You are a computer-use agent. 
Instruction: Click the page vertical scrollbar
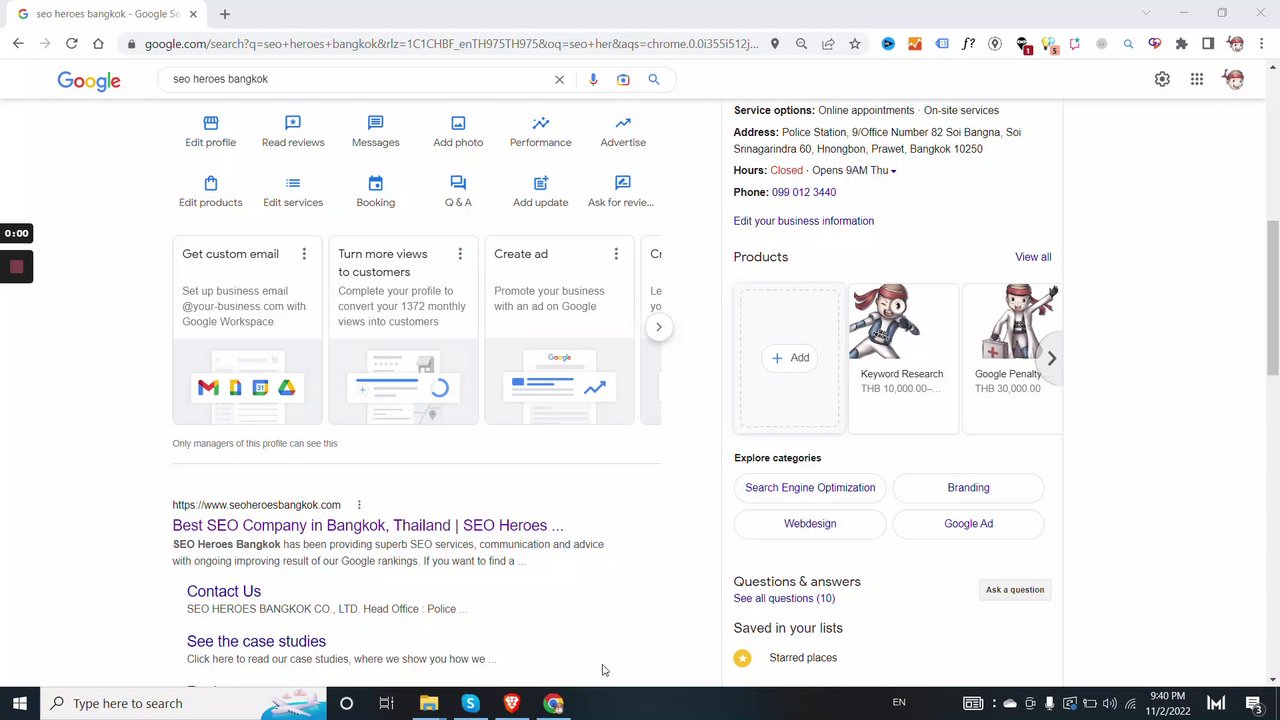pyautogui.click(x=1272, y=299)
